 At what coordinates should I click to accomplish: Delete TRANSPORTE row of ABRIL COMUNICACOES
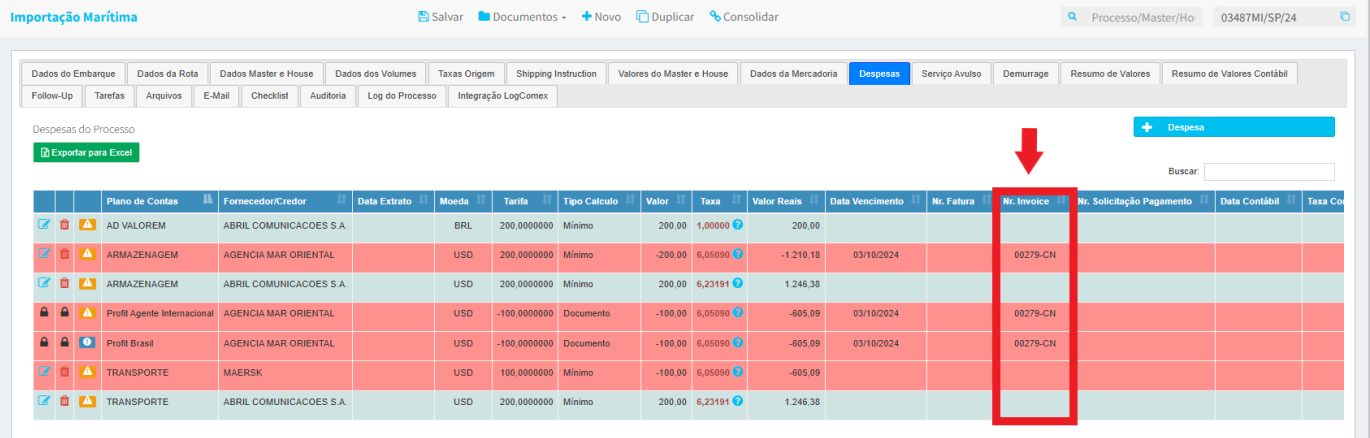65,401
